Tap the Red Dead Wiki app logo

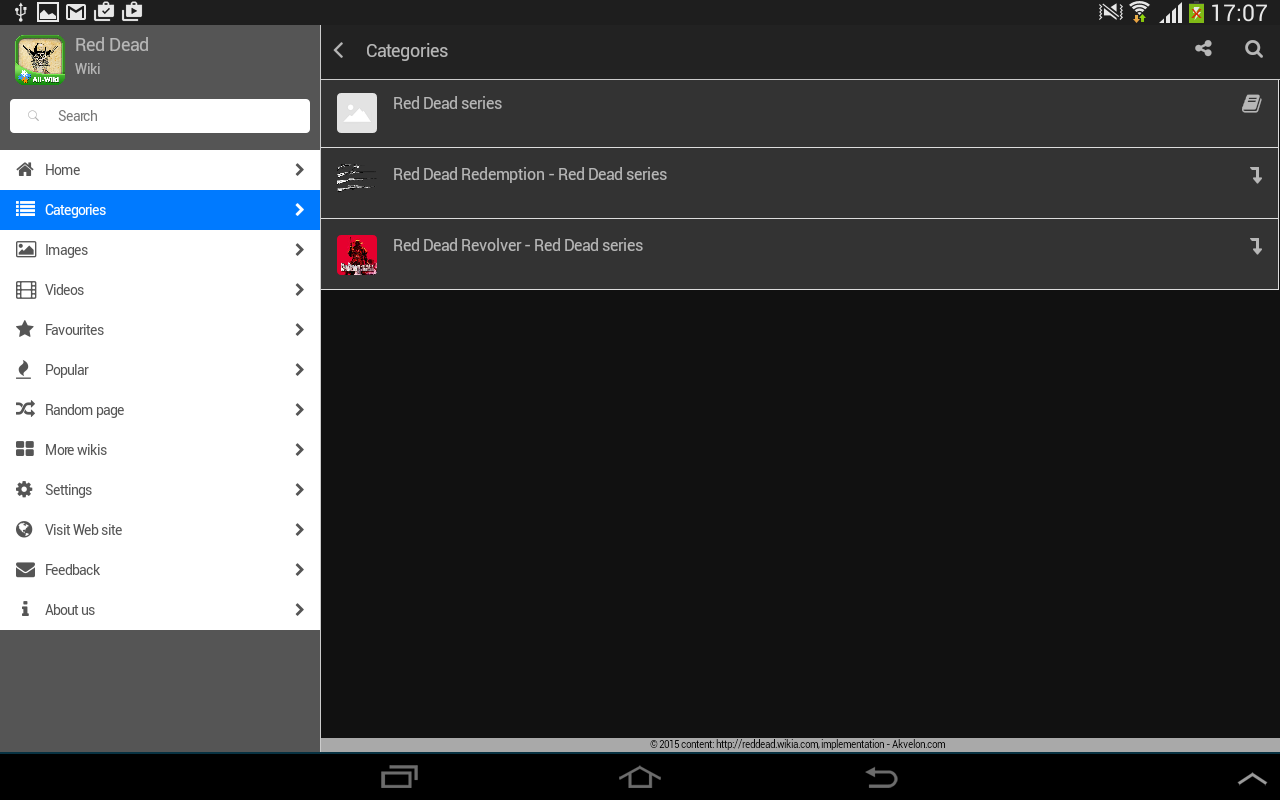(x=40, y=60)
